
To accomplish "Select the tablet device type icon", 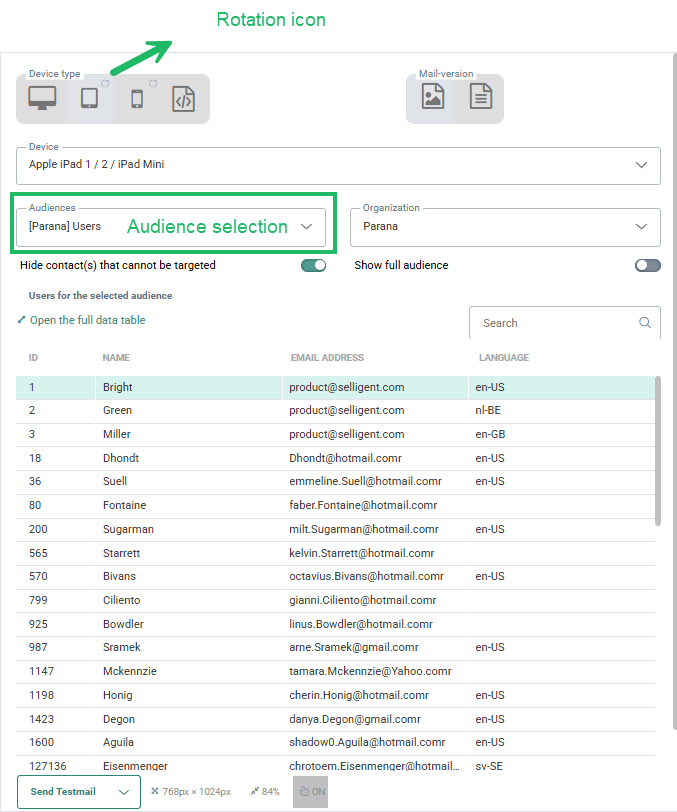I will tap(89, 99).
